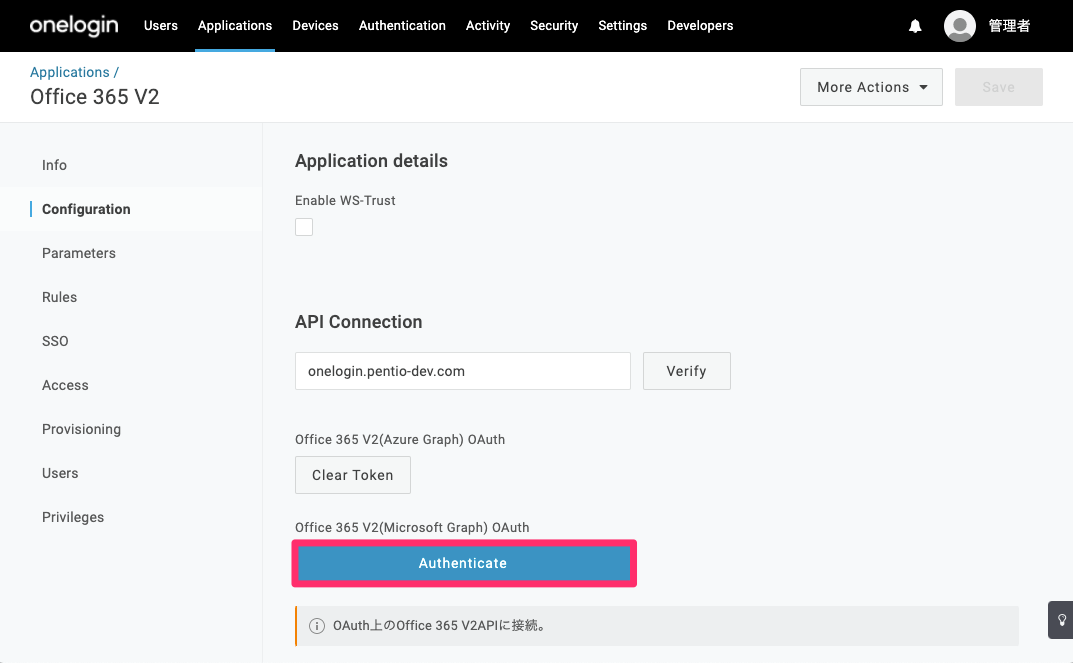Open the Security menu
The height and width of the screenshot is (663, 1073).
(554, 26)
